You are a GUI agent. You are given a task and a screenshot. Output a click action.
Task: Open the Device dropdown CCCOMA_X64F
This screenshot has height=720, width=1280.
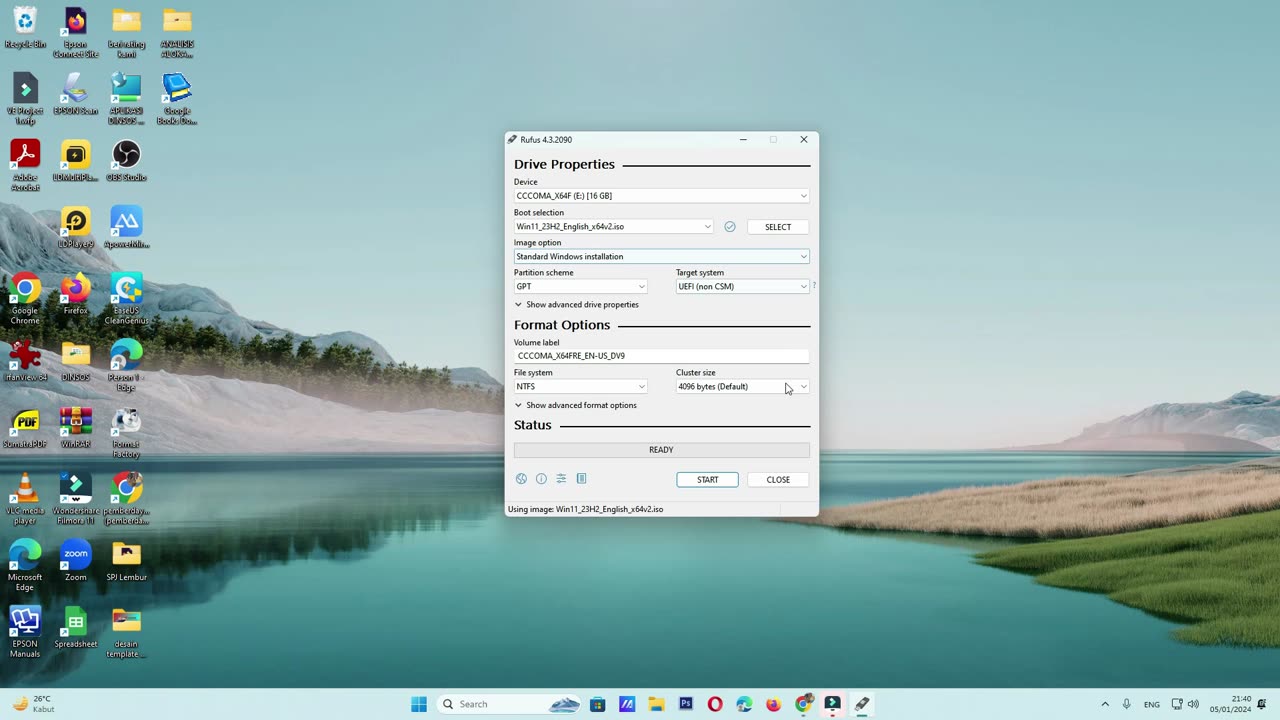(661, 196)
